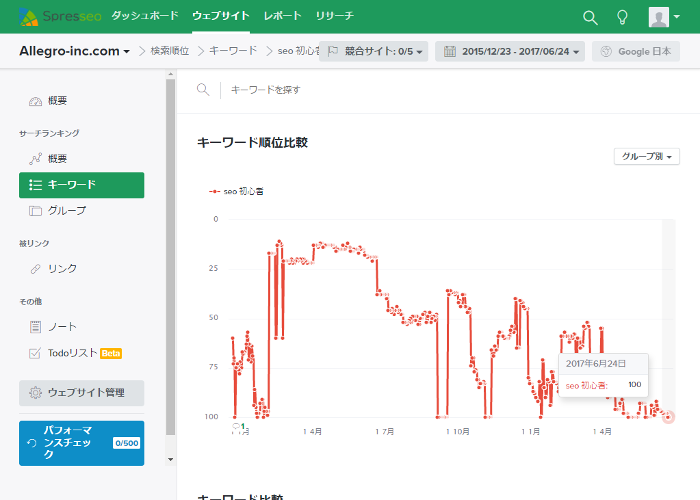Click the gear icon in ウェブサイト管理
Image resolution: width=700 pixels, height=500 pixels.
pyautogui.click(x=35, y=393)
